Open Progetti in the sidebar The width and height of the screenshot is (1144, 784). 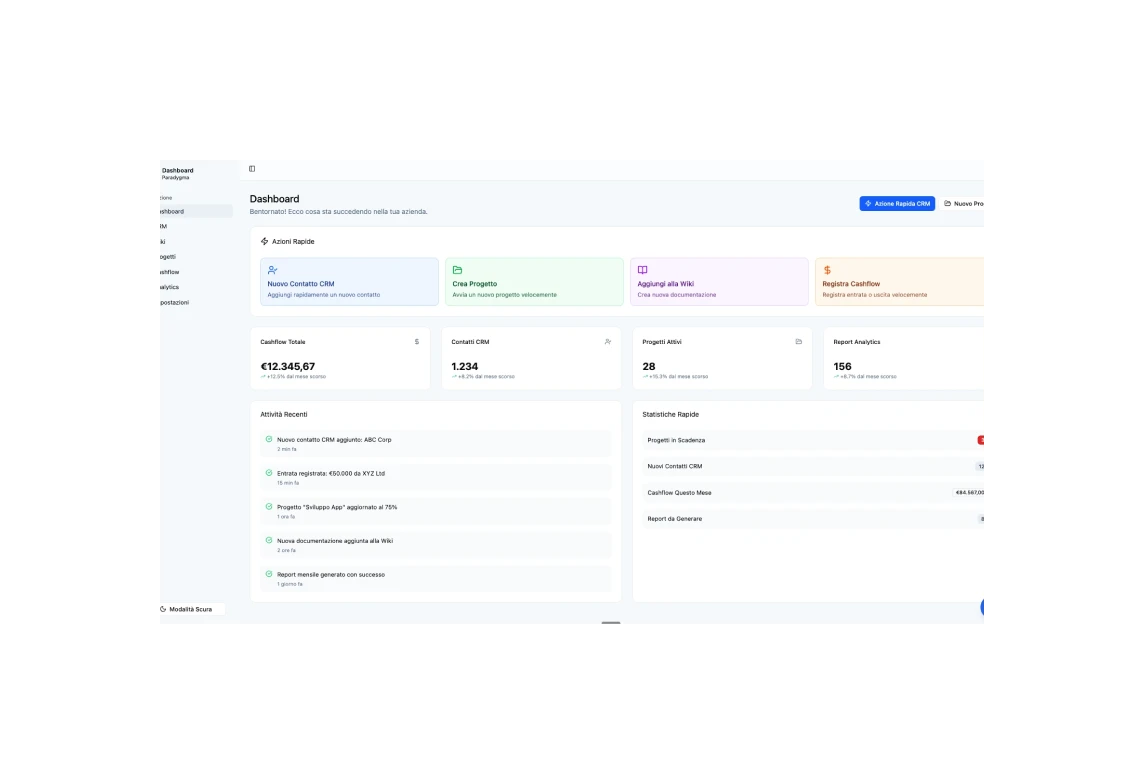pos(196,257)
